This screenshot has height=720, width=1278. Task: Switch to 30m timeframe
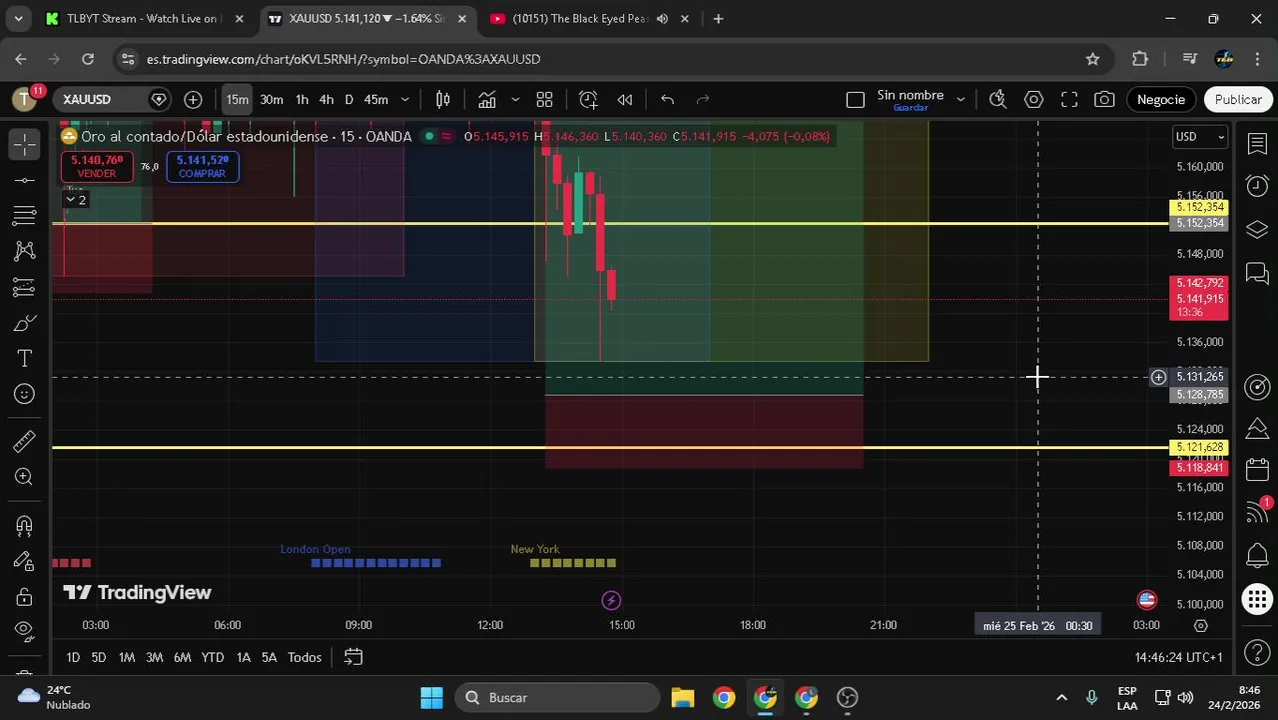[272, 99]
